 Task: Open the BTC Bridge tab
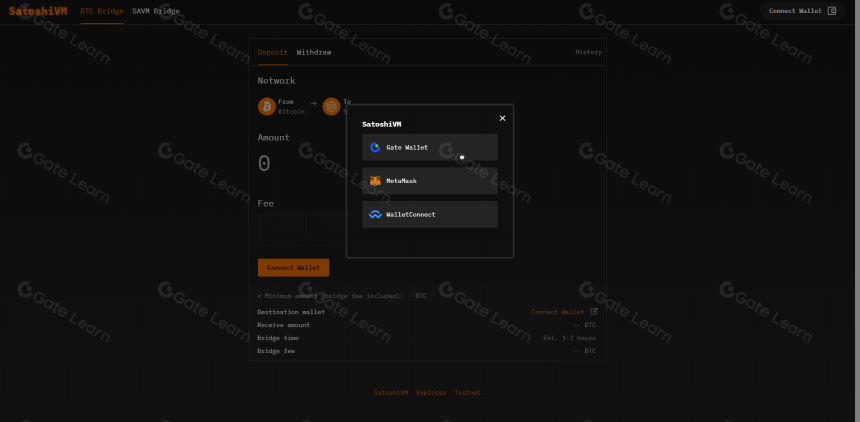point(101,11)
